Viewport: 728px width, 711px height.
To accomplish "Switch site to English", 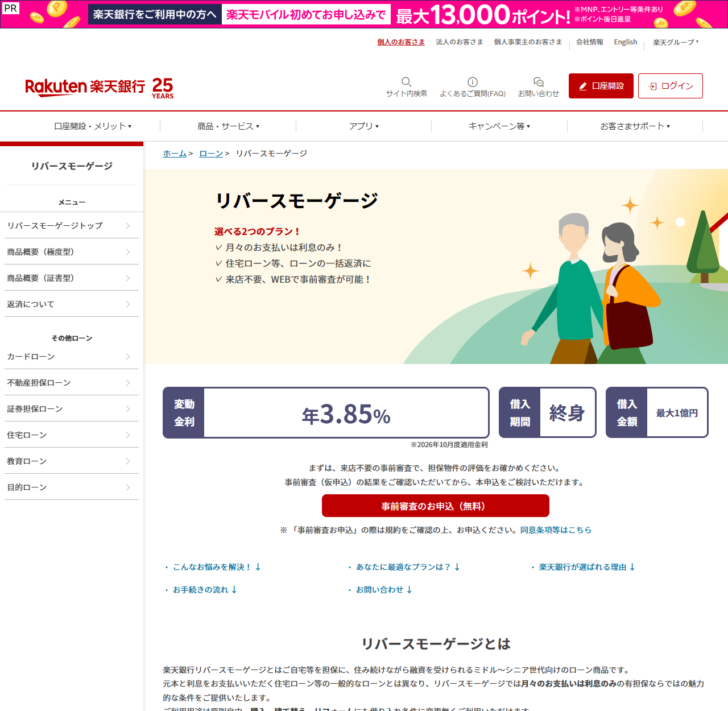I will (x=625, y=42).
